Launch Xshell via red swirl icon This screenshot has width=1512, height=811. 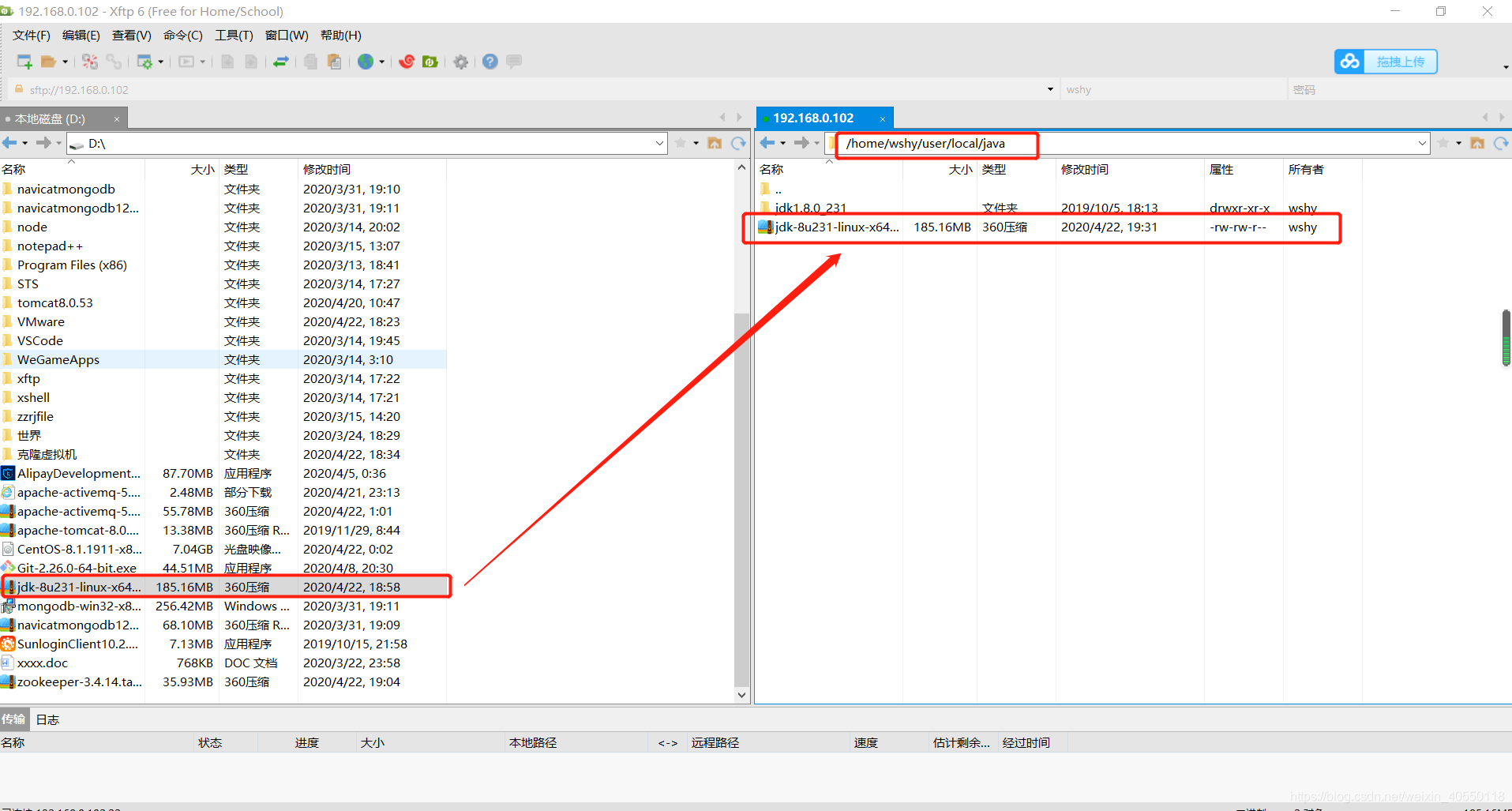(x=407, y=62)
